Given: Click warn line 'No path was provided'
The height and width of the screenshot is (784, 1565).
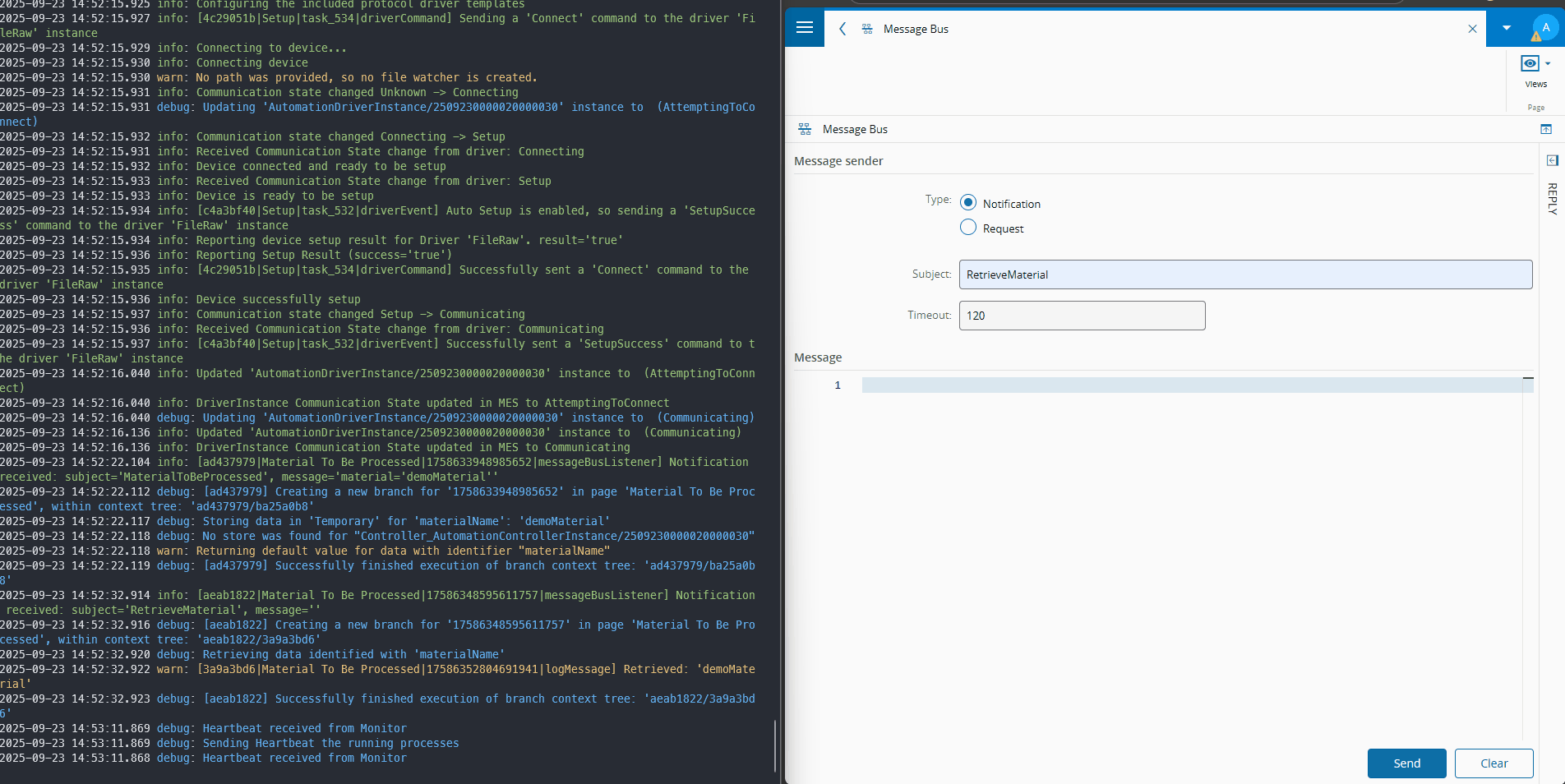Looking at the screenshot, I should pos(268,77).
